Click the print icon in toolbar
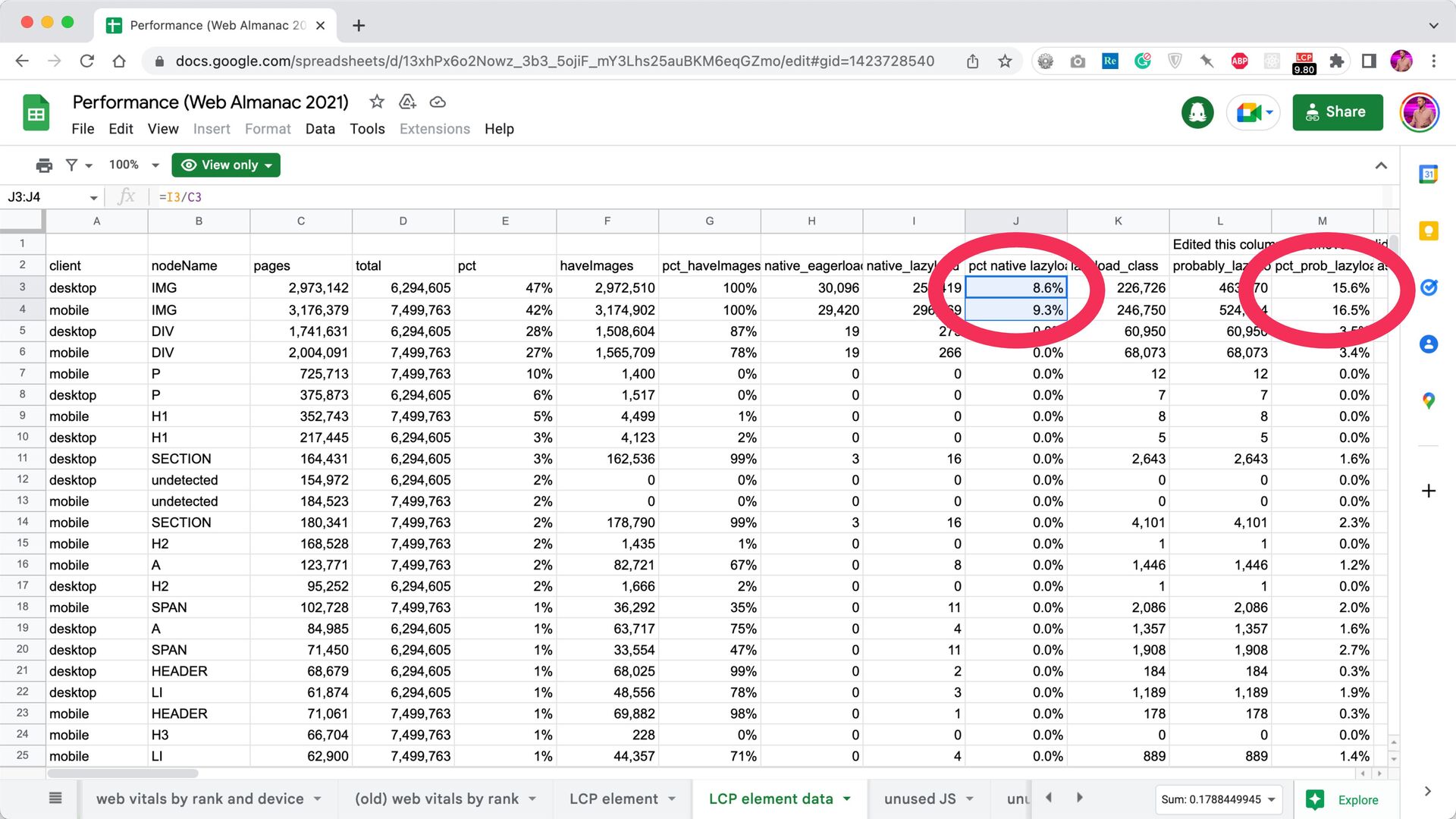This screenshot has width=1456, height=819. pos(44,165)
